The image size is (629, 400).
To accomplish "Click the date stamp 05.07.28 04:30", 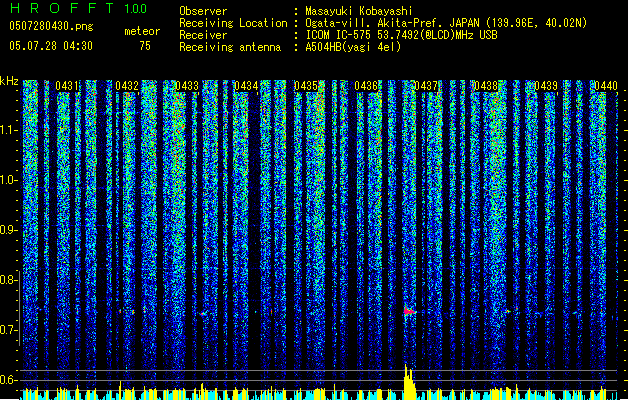I will coord(51,46).
